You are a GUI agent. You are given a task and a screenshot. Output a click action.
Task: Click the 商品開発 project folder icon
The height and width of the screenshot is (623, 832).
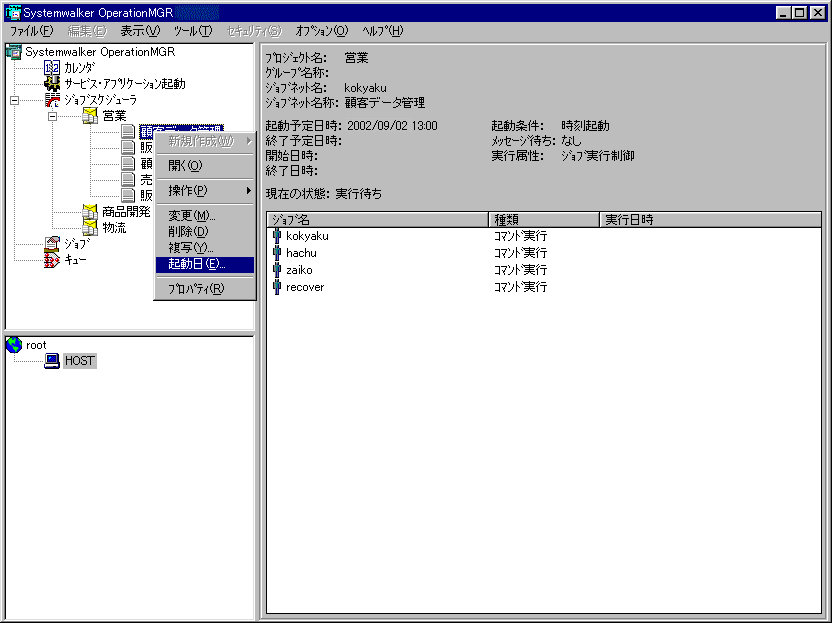[x=90, y=212]
